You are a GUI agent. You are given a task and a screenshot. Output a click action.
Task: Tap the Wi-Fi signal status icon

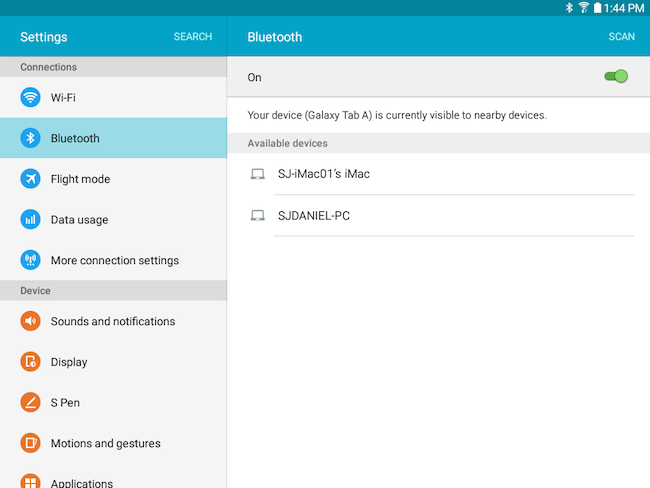(x=584, y=7)
